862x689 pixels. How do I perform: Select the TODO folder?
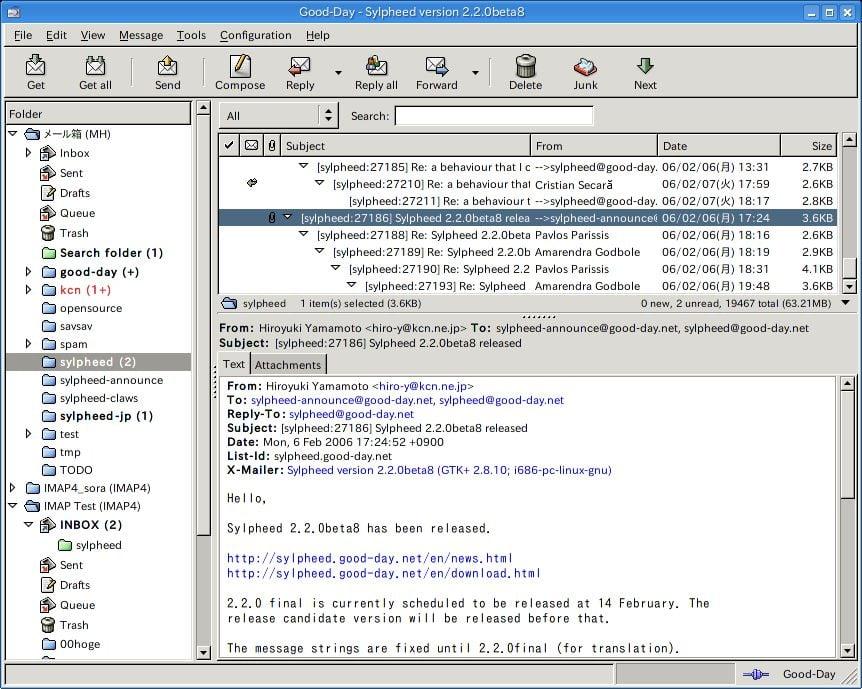pyautogui.click(x=76, y=470)
